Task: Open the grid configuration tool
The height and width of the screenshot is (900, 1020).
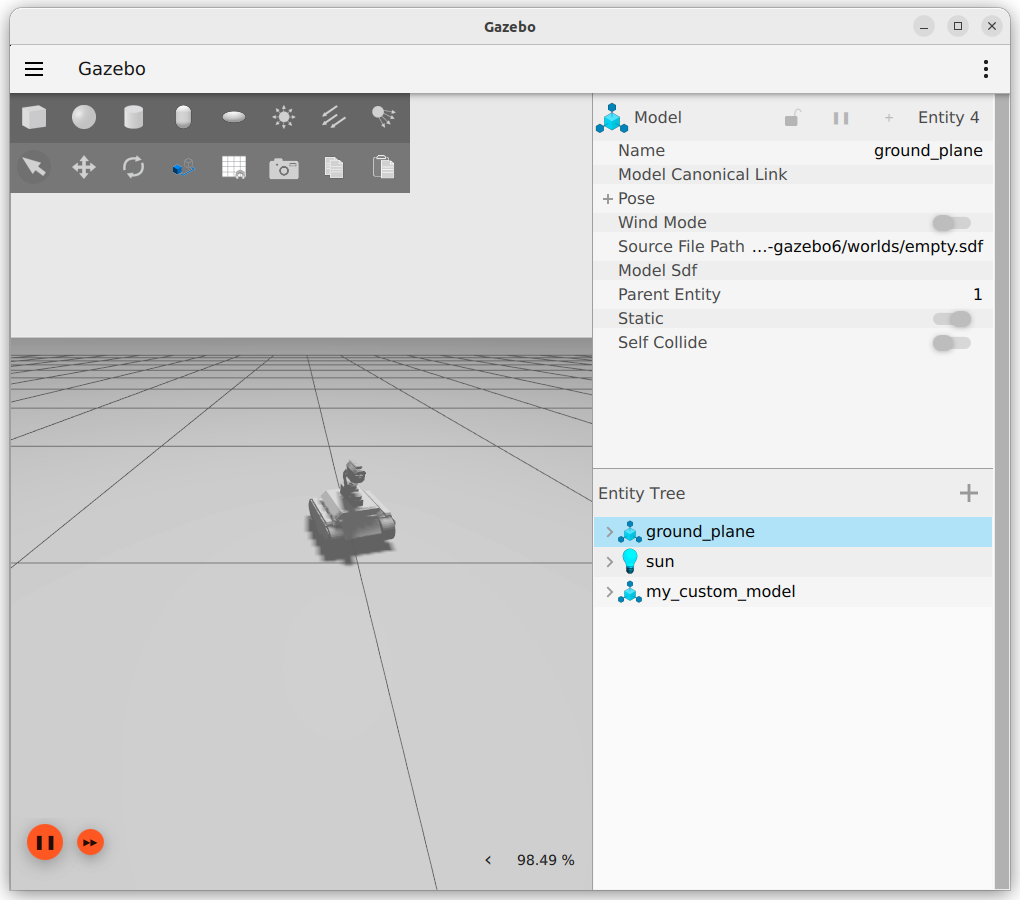Action: tap(234, 167)
